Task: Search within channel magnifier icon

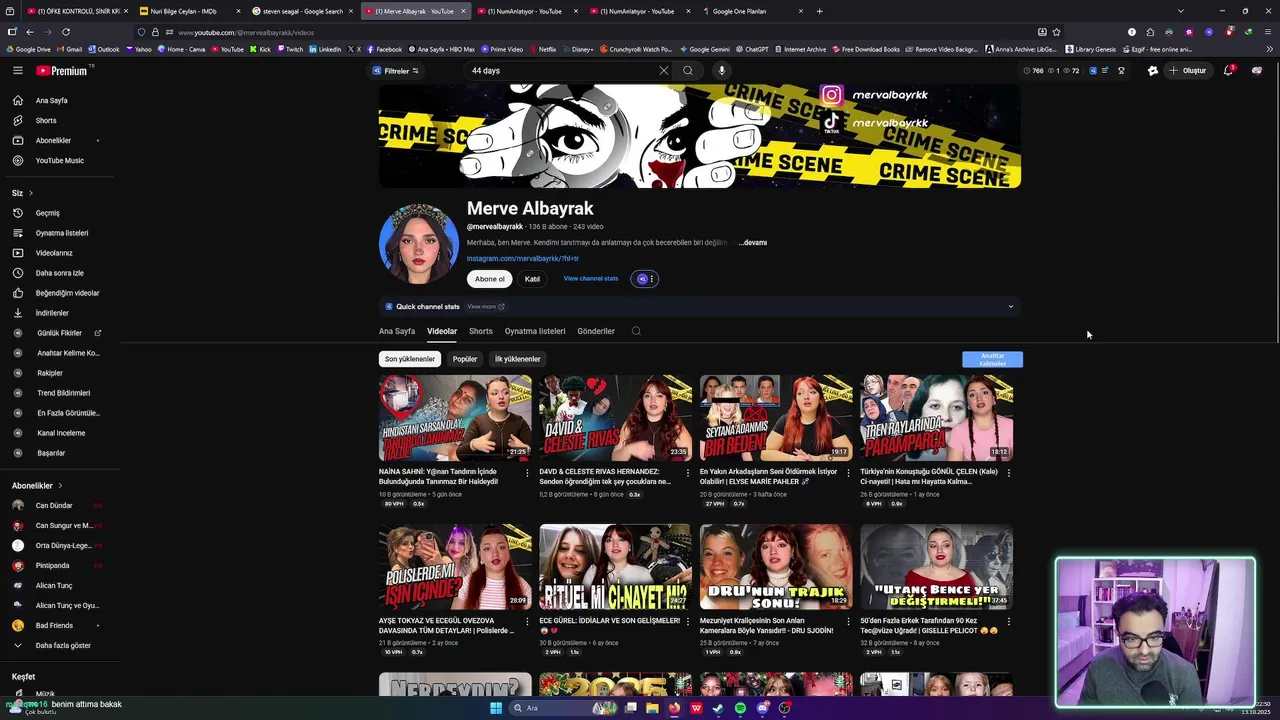Action: [x=636, y=331]
